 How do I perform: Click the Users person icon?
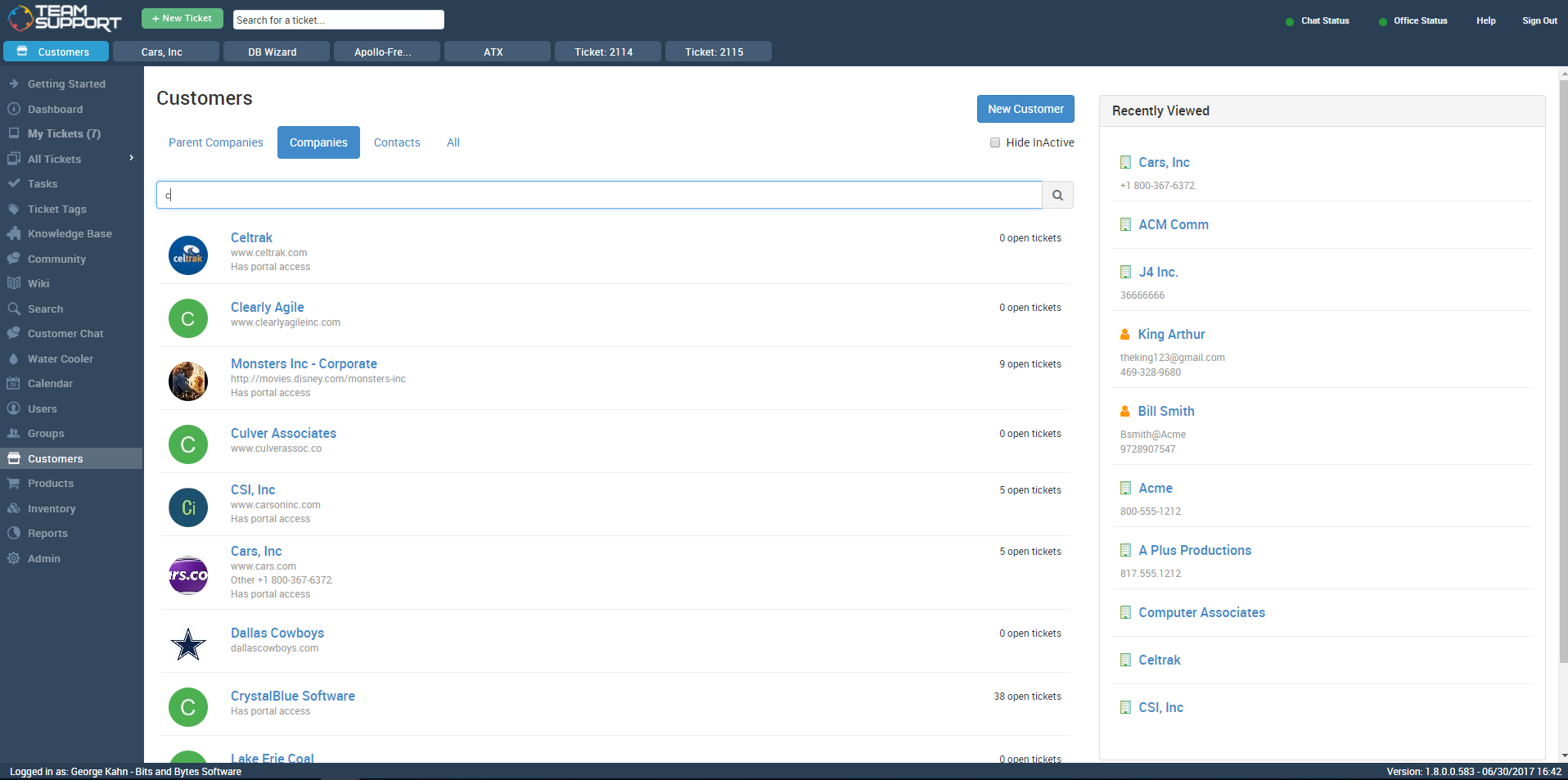point(14,408)
